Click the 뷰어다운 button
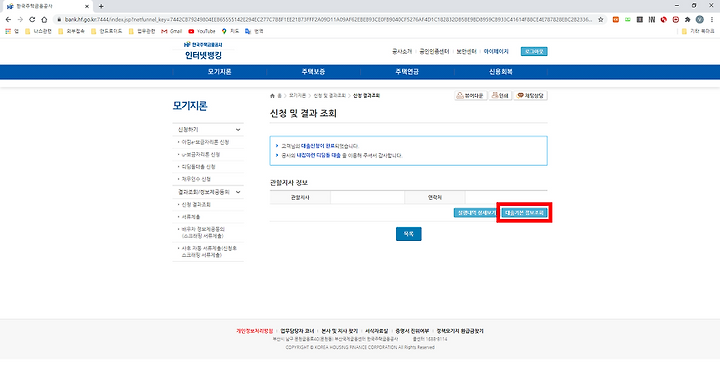Viewport: 720px width, 389px height. pyautogui.click(x=471, y=96)
